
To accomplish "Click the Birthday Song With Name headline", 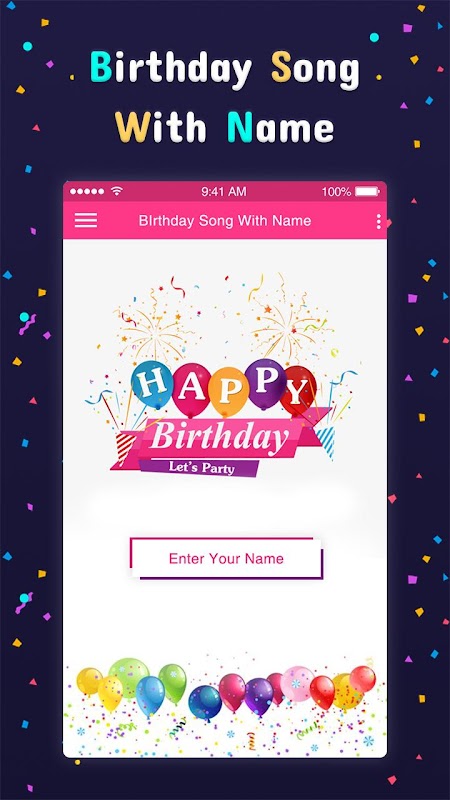I will [x=224, y=97].
